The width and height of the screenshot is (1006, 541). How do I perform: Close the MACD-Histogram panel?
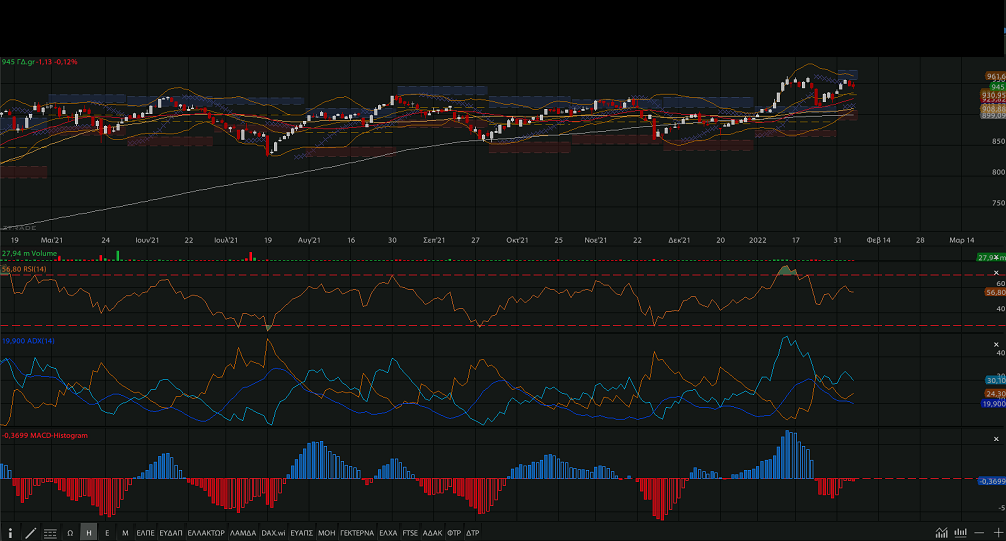coord(996,437)
